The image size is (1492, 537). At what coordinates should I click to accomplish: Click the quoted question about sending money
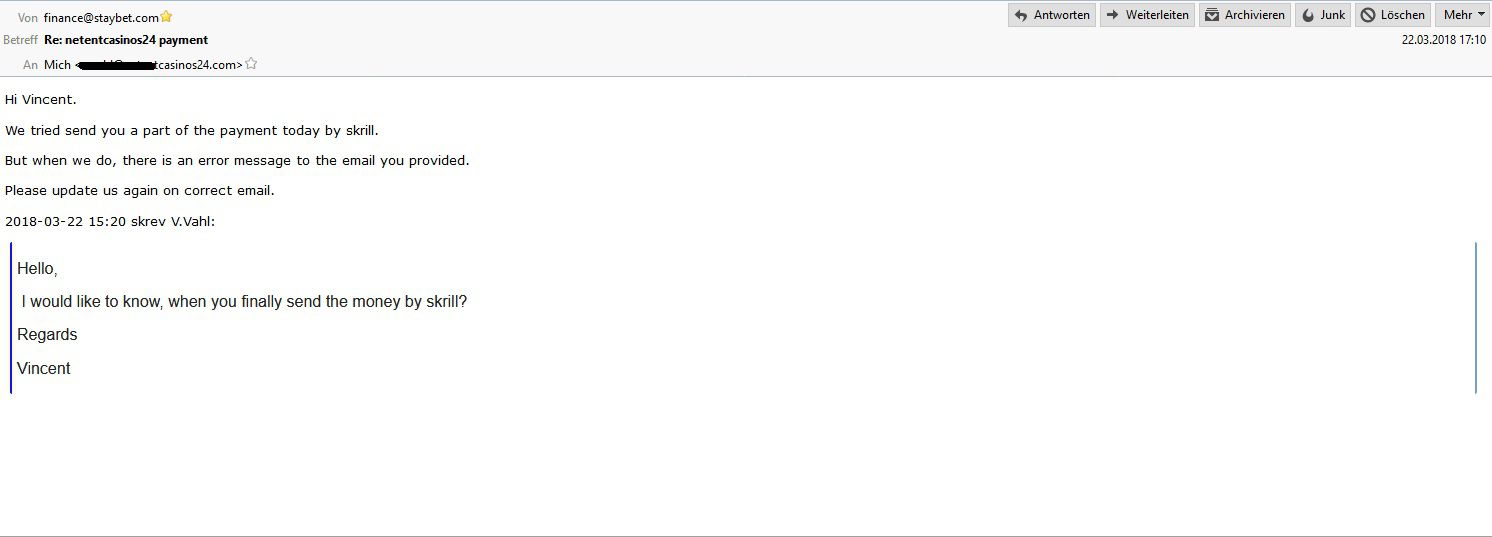[x=244, y=302]
